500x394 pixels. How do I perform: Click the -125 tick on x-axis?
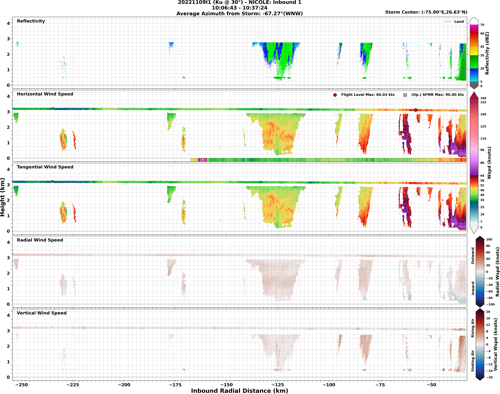[278, 385]
